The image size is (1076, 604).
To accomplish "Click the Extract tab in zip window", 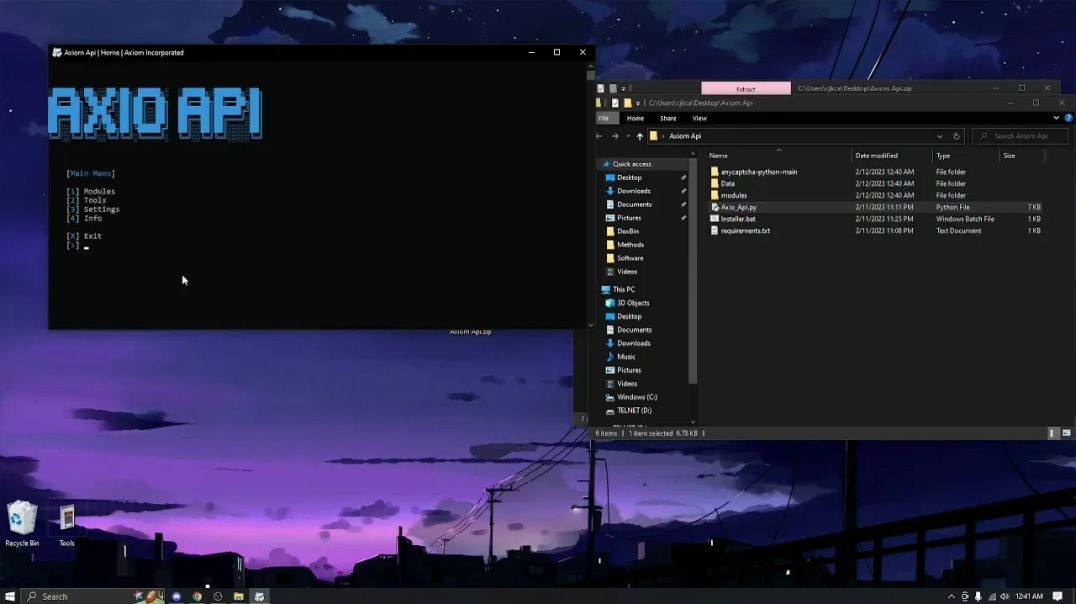I will coord(746,89).
